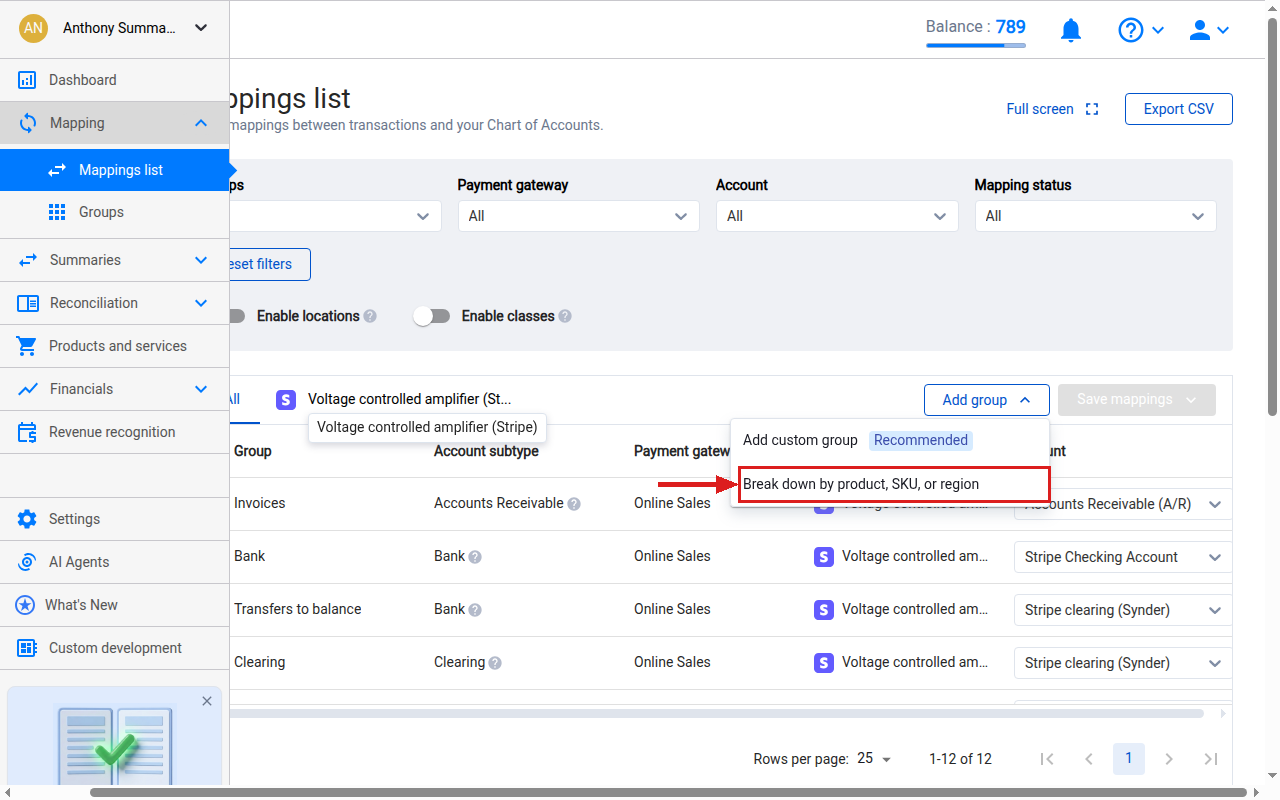
Task: Click the Mappings list arrows icon
Action: click(x=58, y=170)
